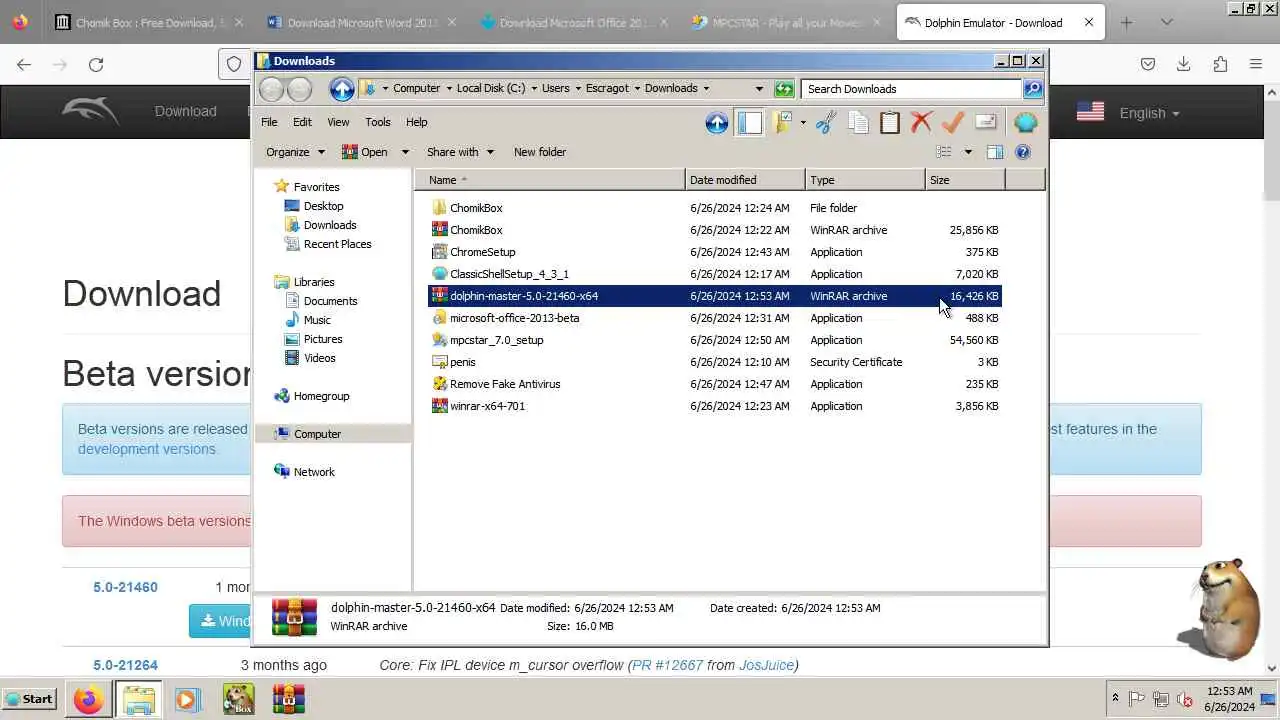
Task: Click the search magnifier icon
Action: pyautogui.click(x=1033, y=89)
